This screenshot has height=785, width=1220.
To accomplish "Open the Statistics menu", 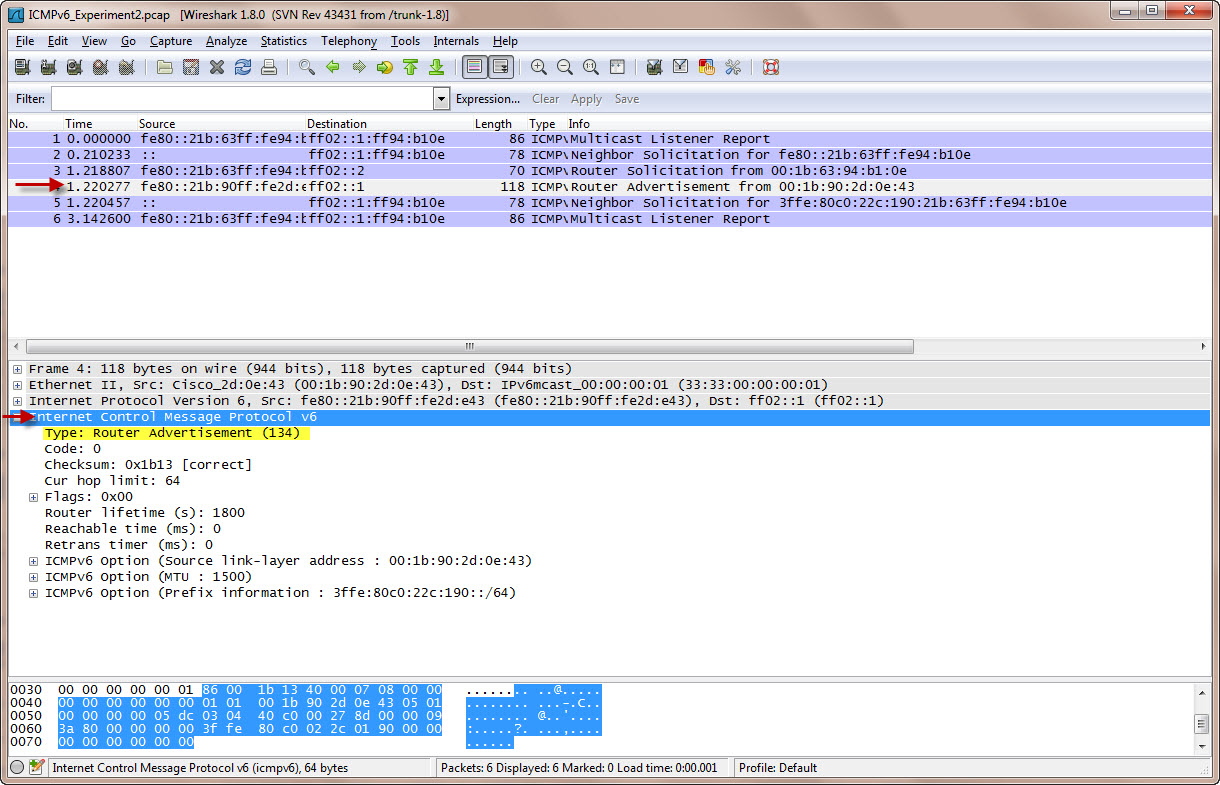I will tap(284, 41).
